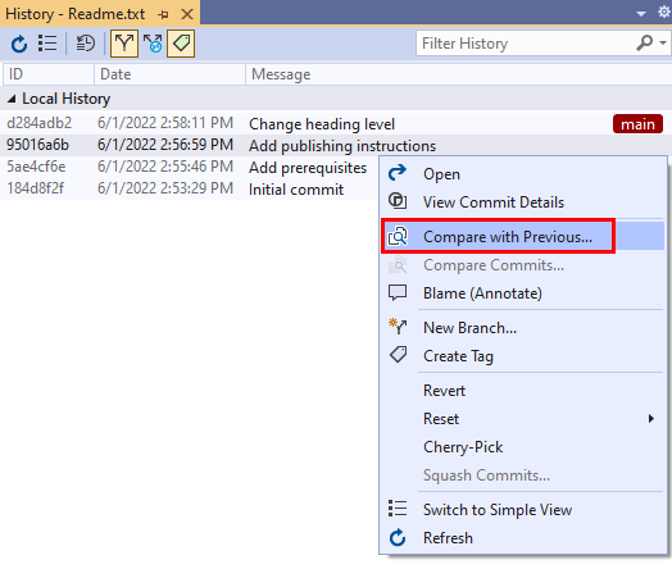
Task: Toggle the branch graph filter button
Action: pos(124,43)
